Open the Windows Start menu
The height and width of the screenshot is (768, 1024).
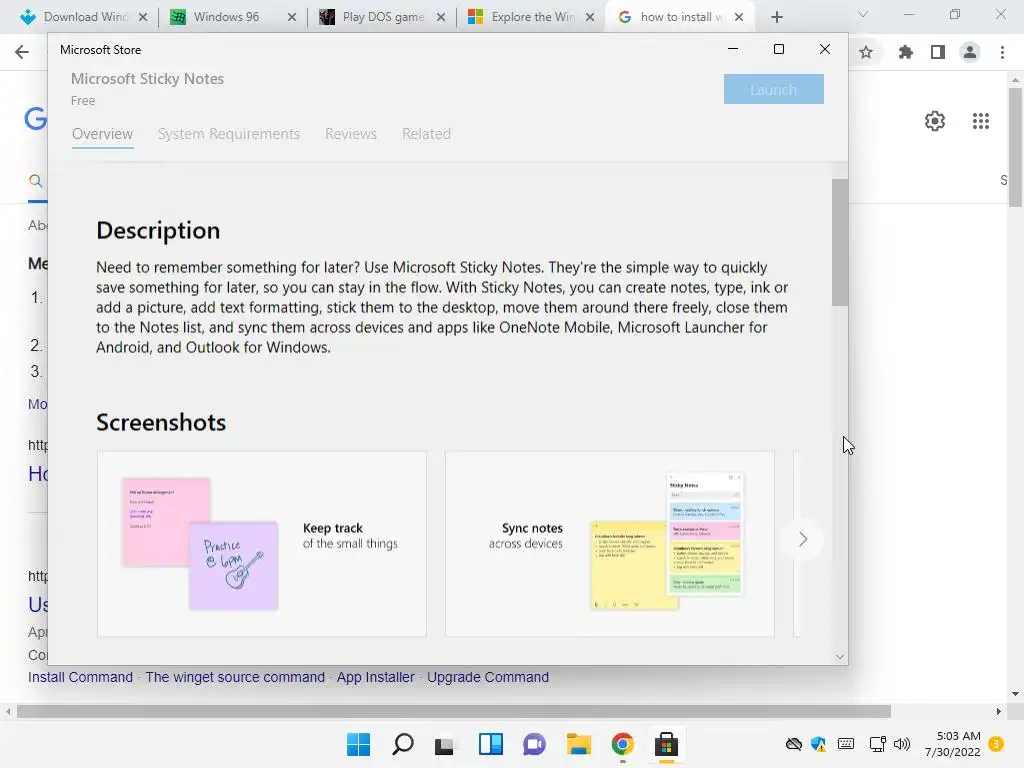[359, 744]
